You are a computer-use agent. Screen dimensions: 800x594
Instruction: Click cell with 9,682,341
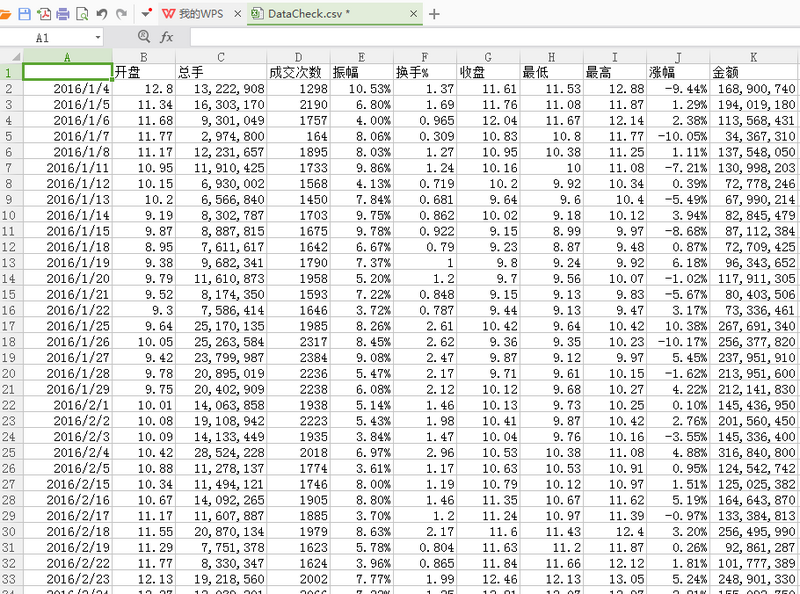(221, 262)
